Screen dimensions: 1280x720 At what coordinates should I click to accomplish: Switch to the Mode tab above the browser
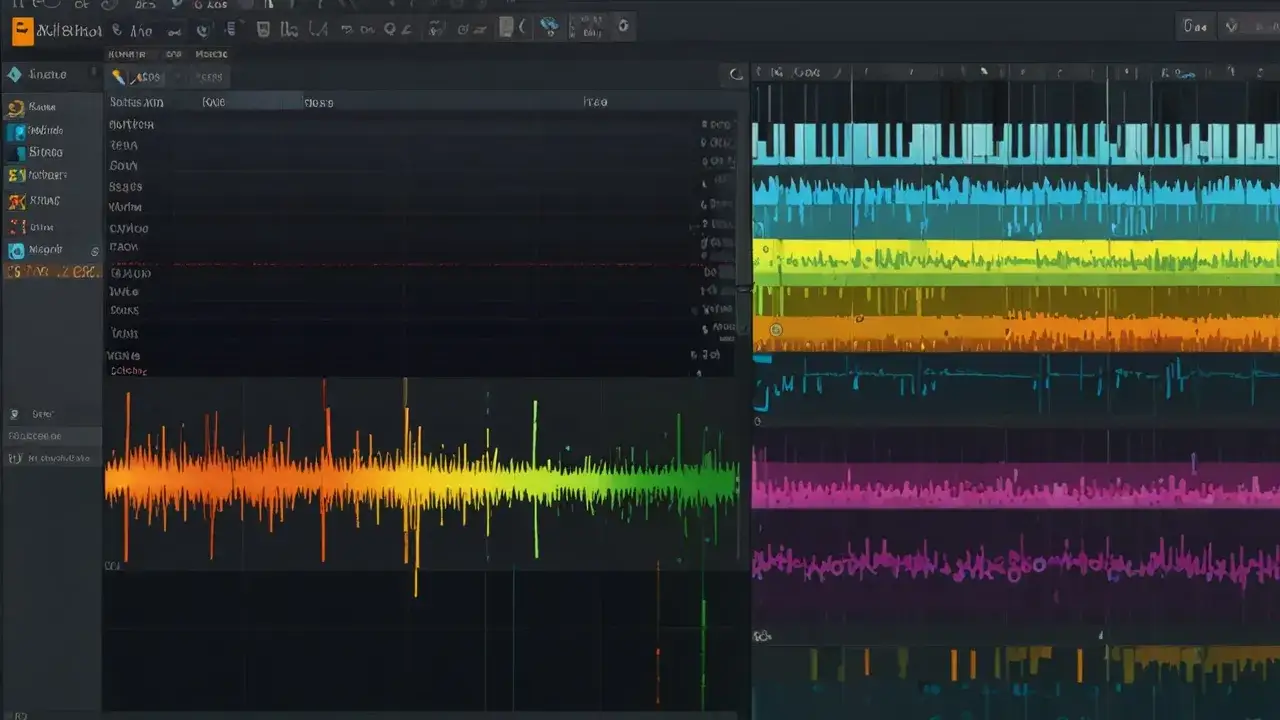213,55
